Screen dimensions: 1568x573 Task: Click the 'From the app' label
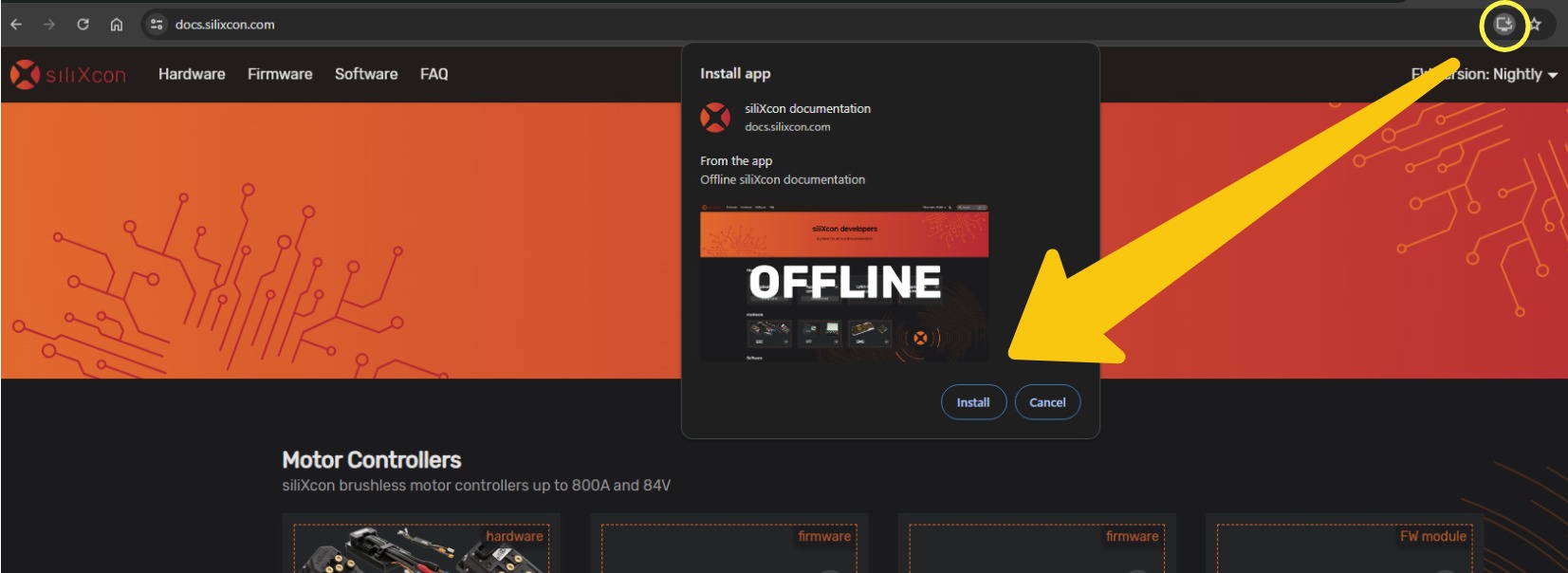pos(736,161)
